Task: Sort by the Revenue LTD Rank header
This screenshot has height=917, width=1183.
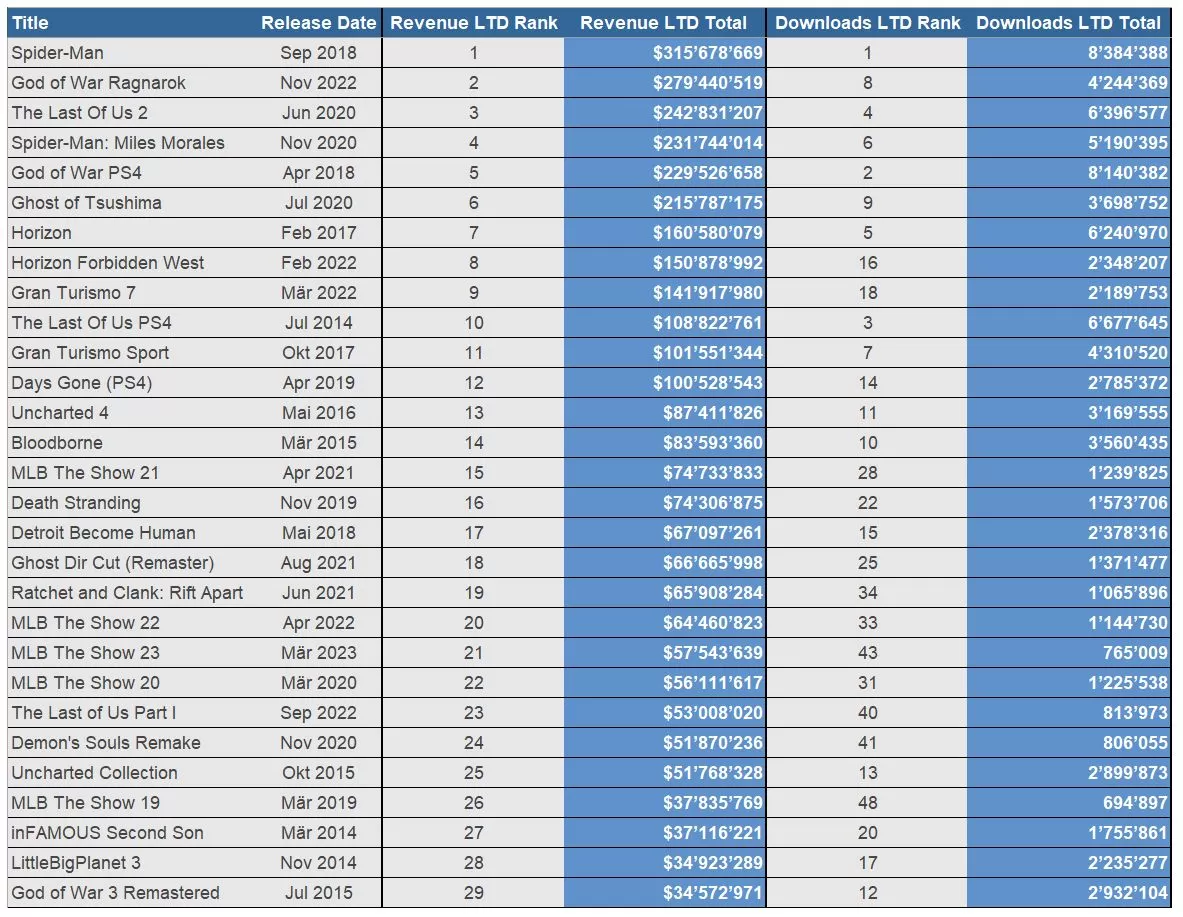Action: pos(472,22)
